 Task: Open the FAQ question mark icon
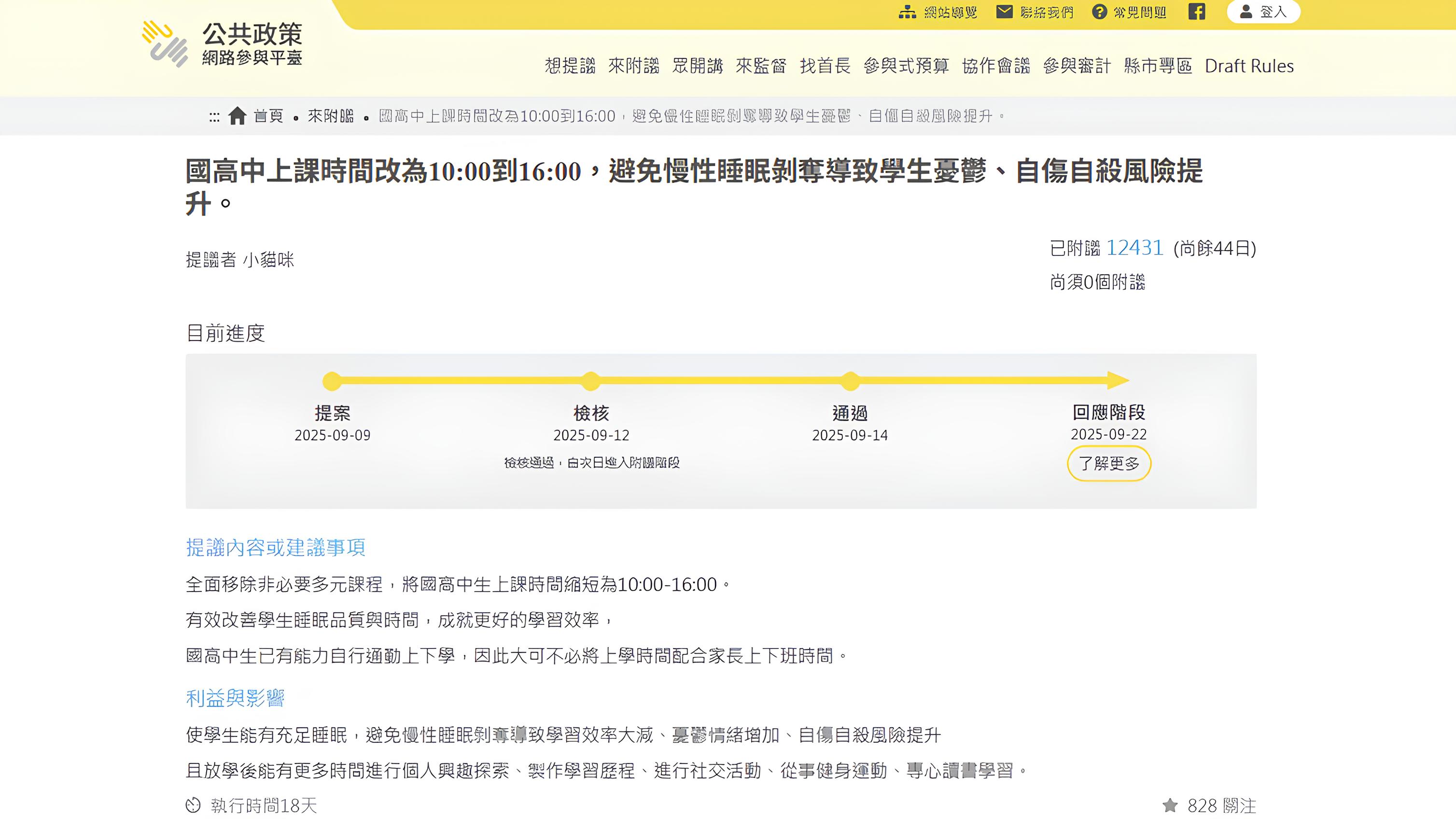pos(1099,12)
